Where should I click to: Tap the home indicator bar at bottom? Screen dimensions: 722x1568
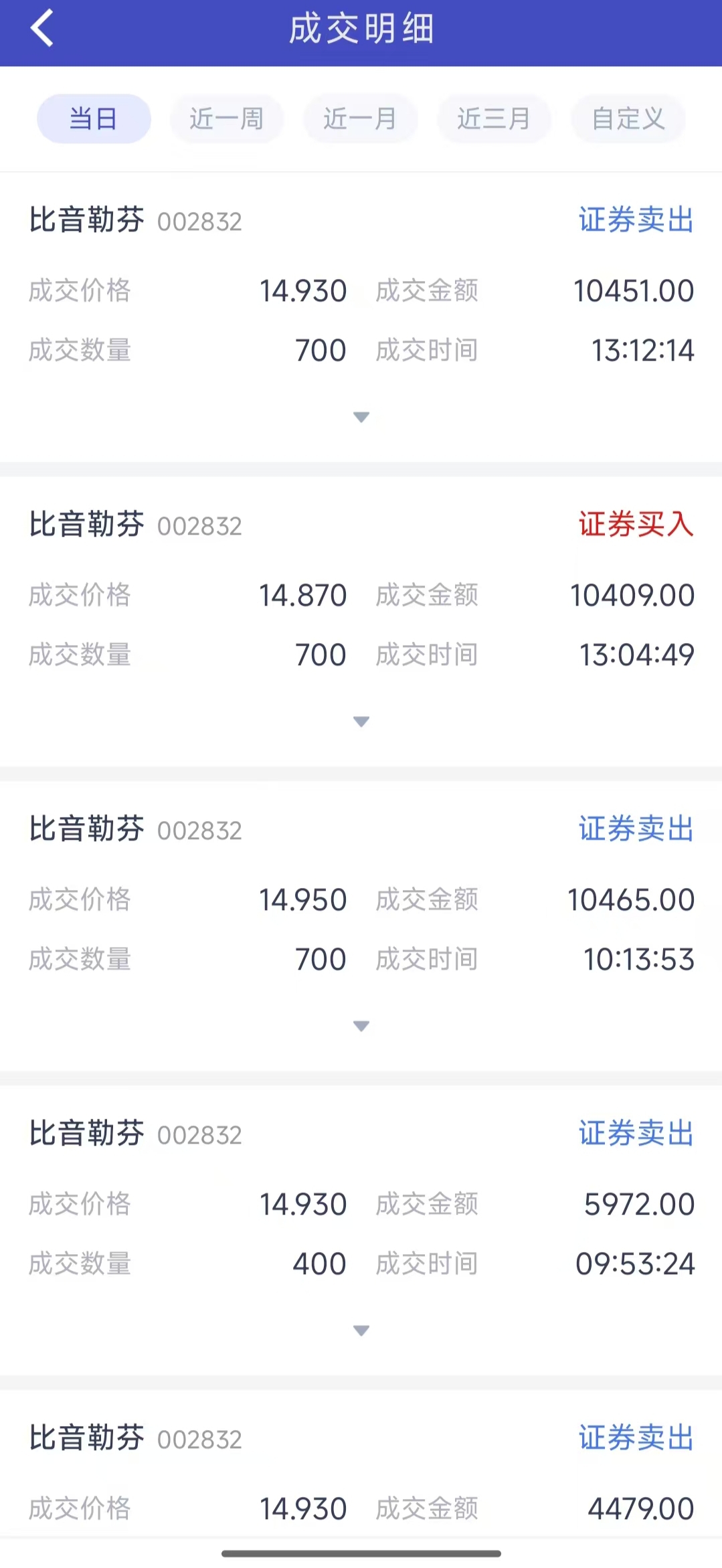point(361,1553)
